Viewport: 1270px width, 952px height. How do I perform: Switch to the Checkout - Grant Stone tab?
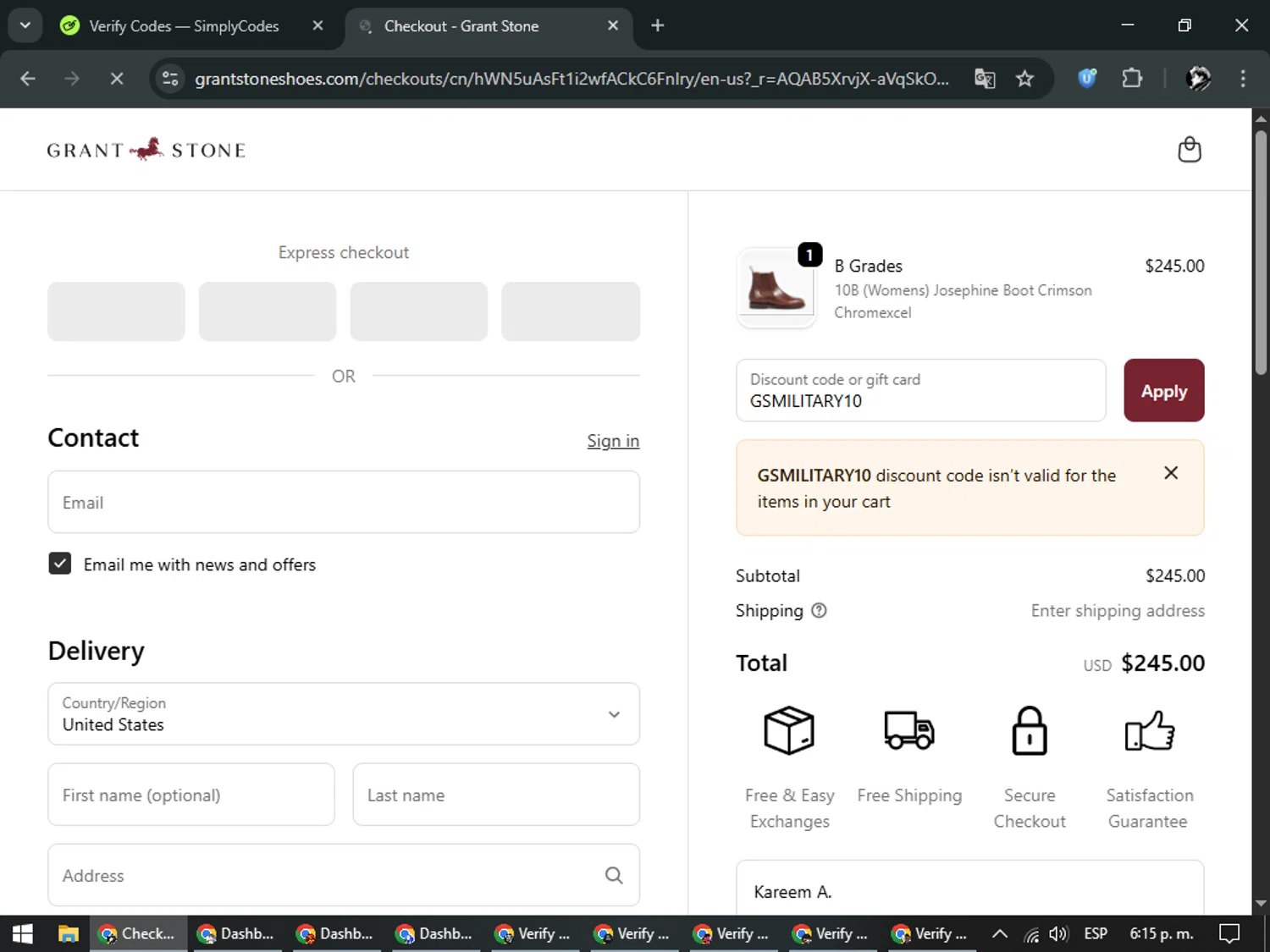(x=461, y=26)
